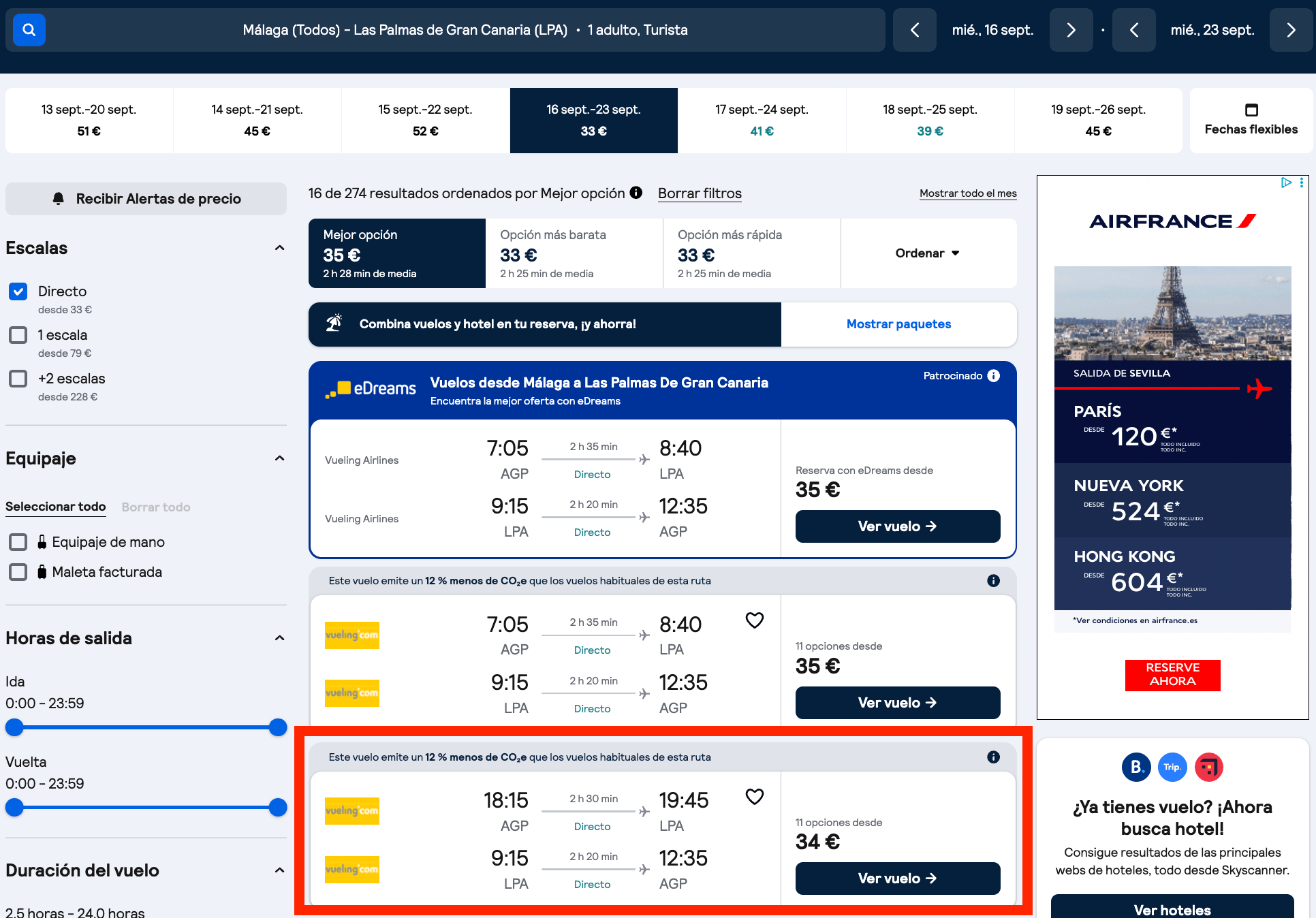This screenshot has width=1316, height=918.
Task: Check the +2 escalas filter
Action: point(18,379)
